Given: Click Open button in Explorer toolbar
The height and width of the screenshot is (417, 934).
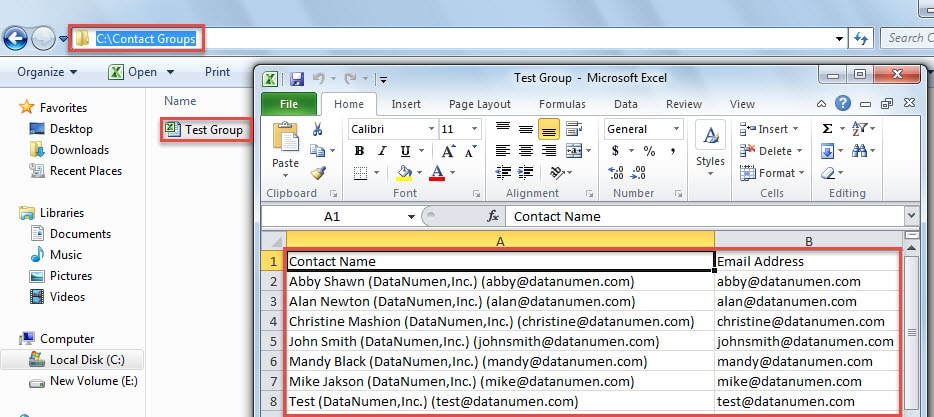Looking at the screenshot, I should pos(141,72).
